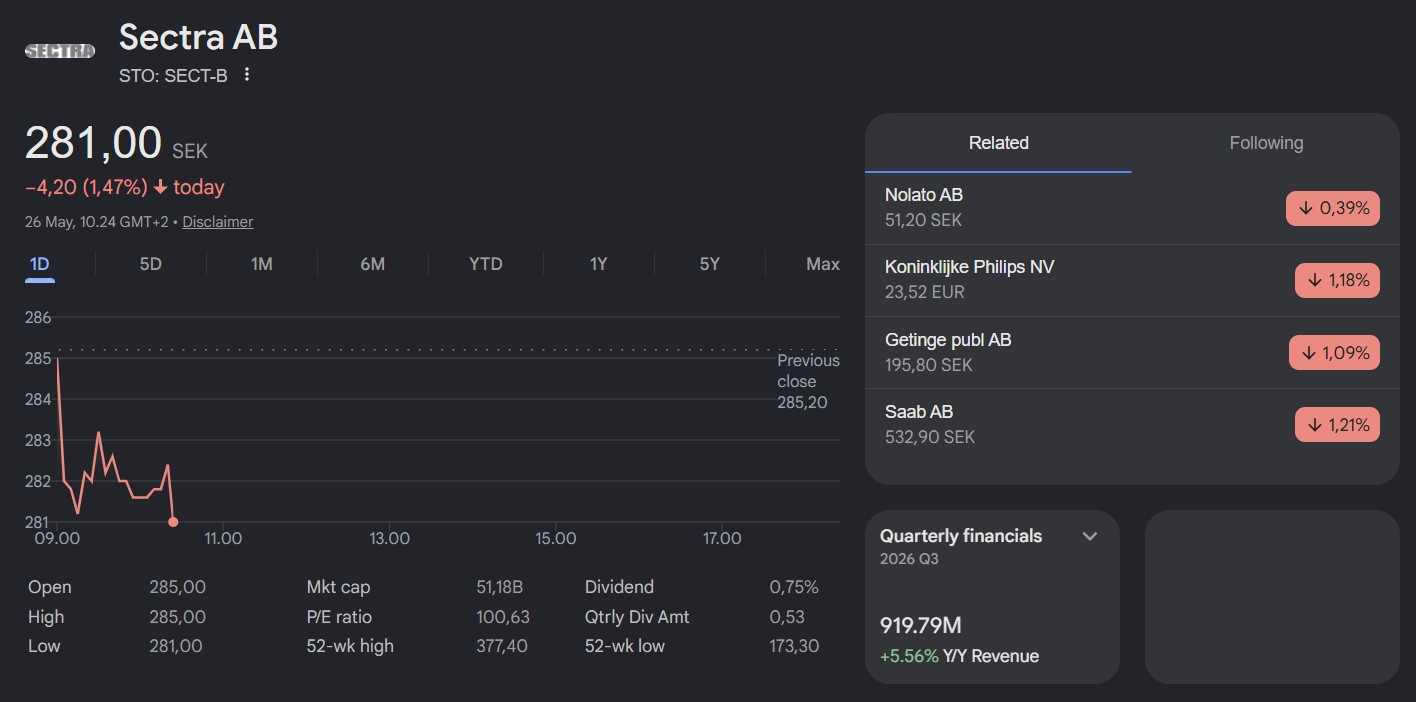Viewport: 1416px width, 702px height.
Task: Show the 6M chart range
Action: tap(372, 264)
